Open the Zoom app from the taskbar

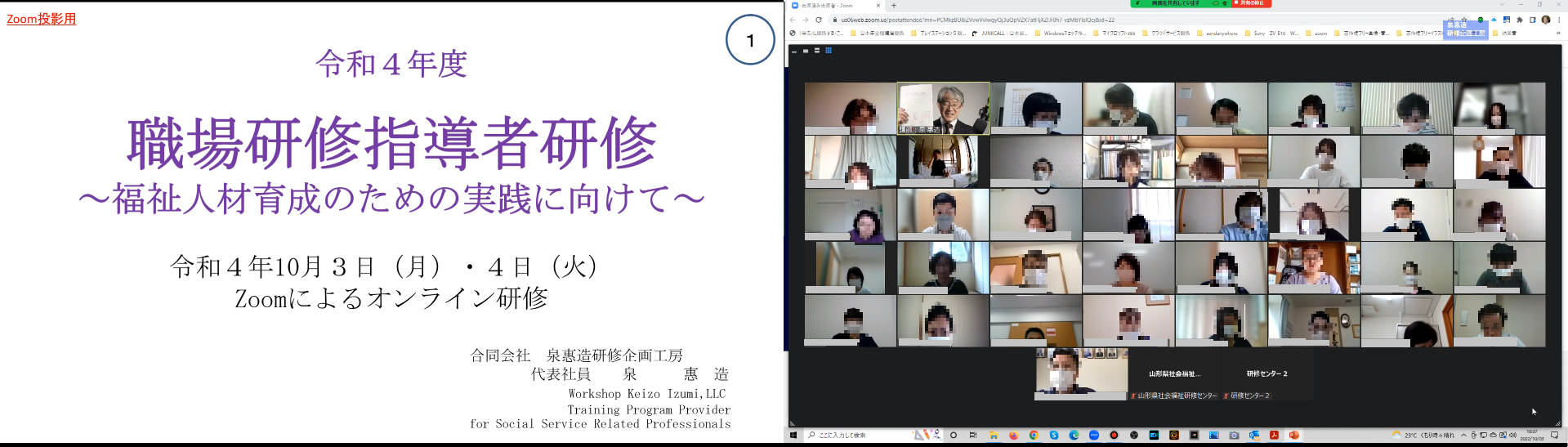[1094, 435]
